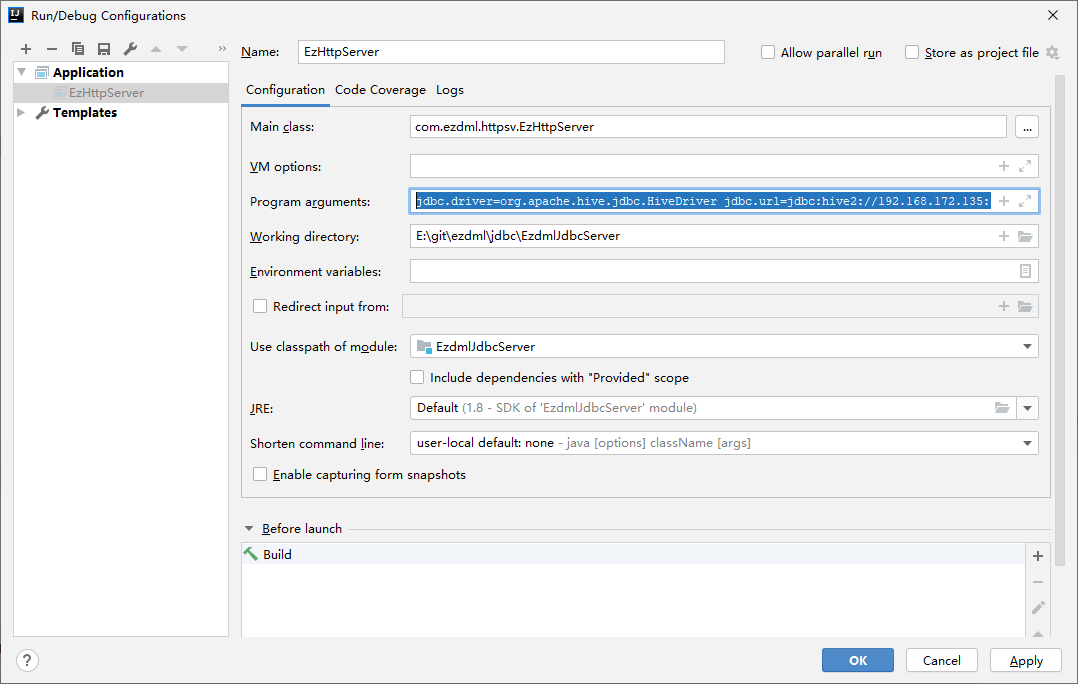Browse for Main class ellipsis button

1026,127
